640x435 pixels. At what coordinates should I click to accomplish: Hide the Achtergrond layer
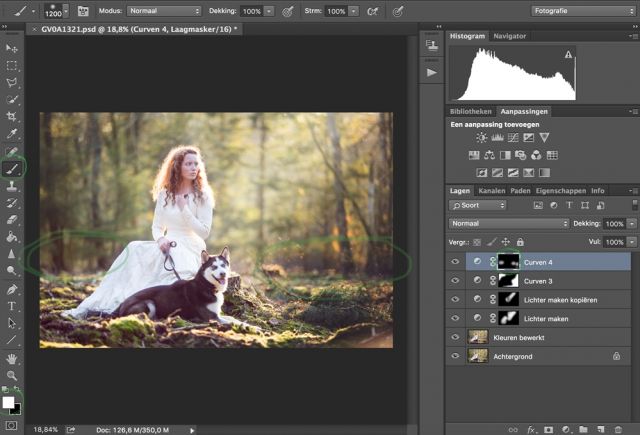tap(455, 356)
